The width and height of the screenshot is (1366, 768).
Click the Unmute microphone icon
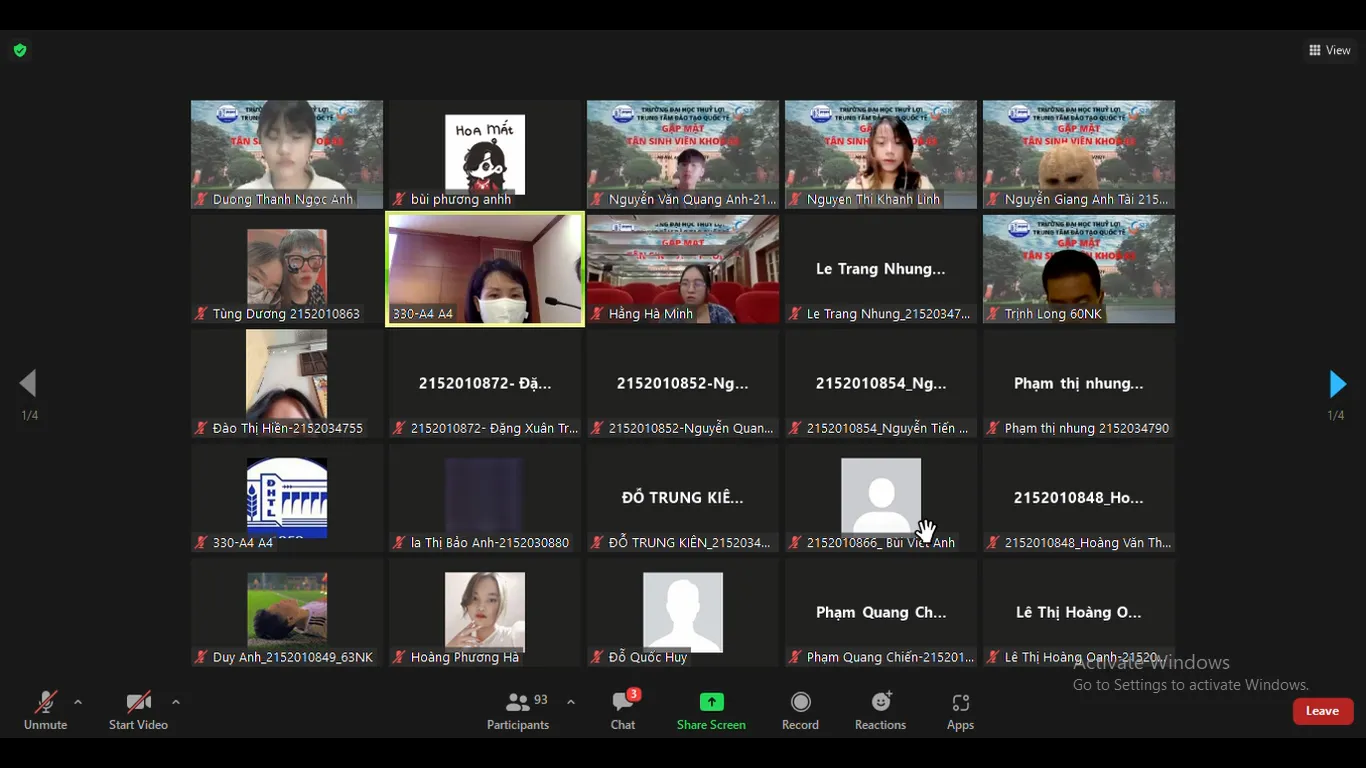tap(45, 703)
